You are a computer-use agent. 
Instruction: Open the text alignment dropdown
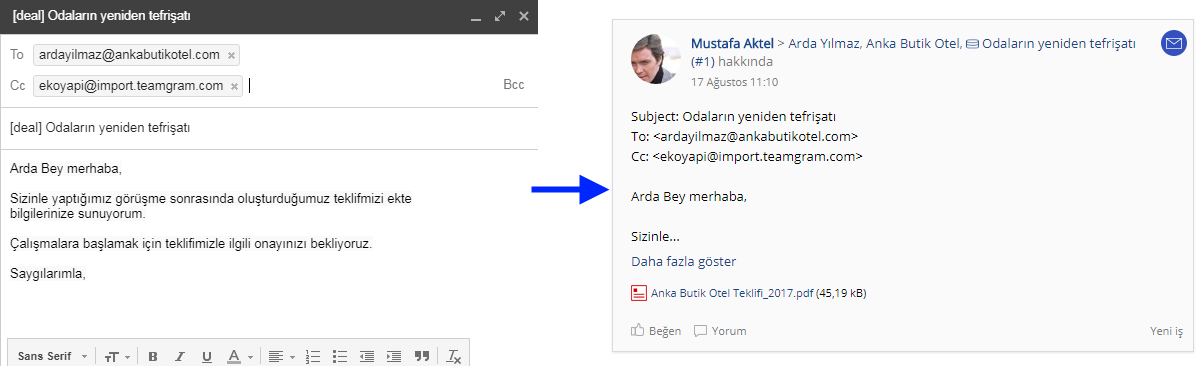pyautogui.click(x=281, y=356)
